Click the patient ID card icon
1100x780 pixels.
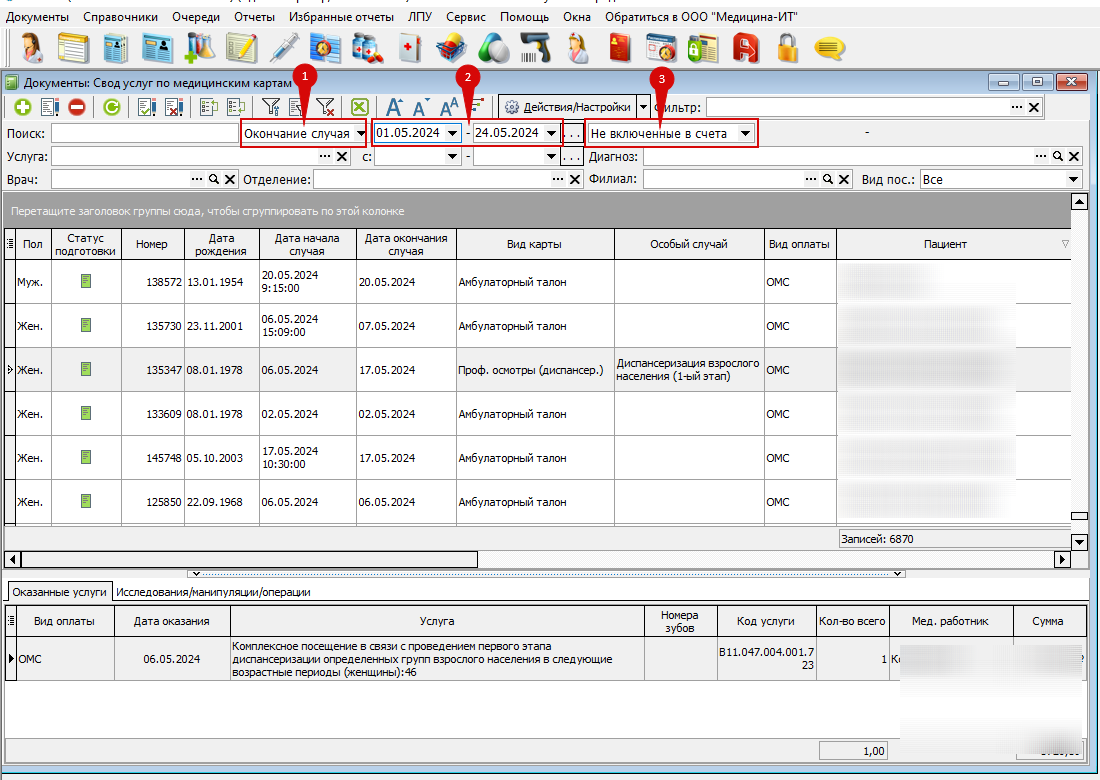click(x=158, y=49)
